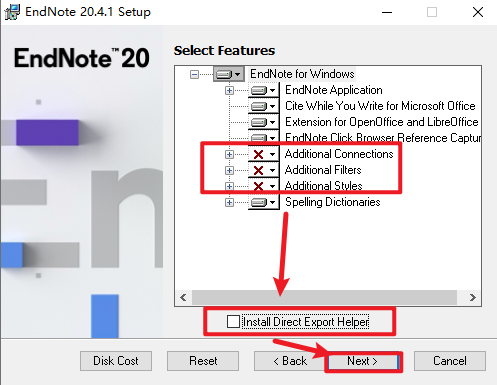
Task: Open the EndNote Application install-state drive icon
Action: coord(263,90)
